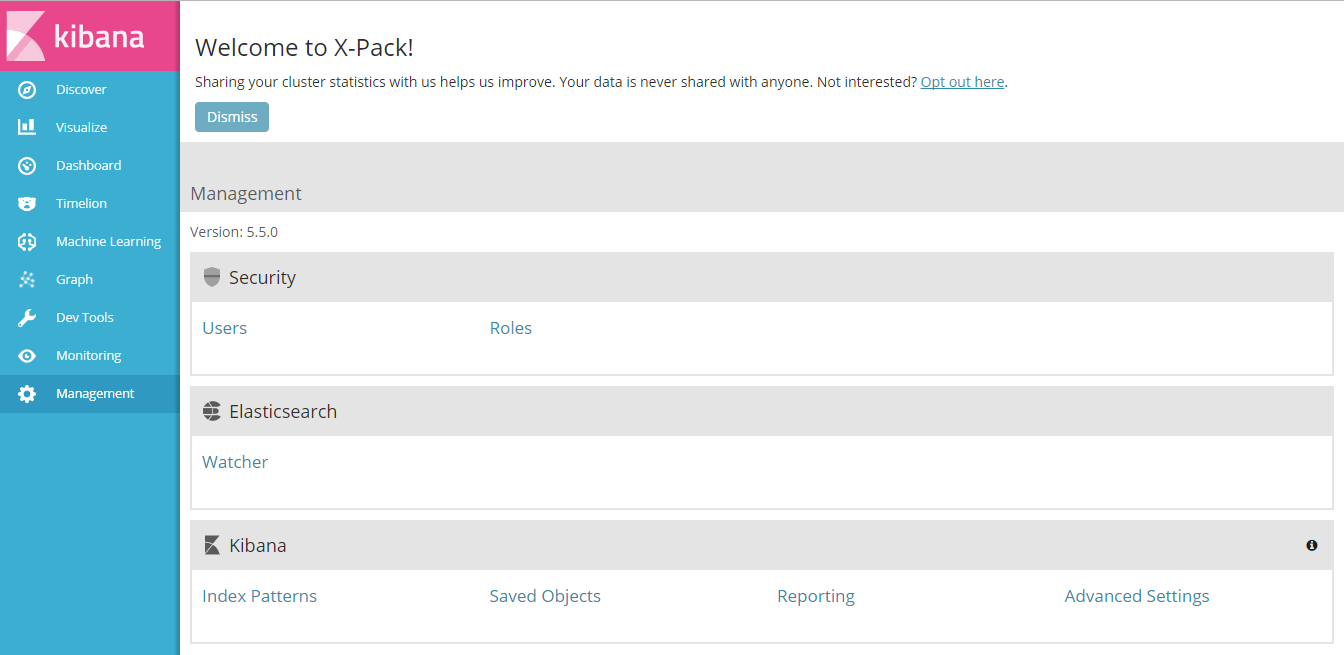Click the 'Opt out here' link

click(962, 82)
